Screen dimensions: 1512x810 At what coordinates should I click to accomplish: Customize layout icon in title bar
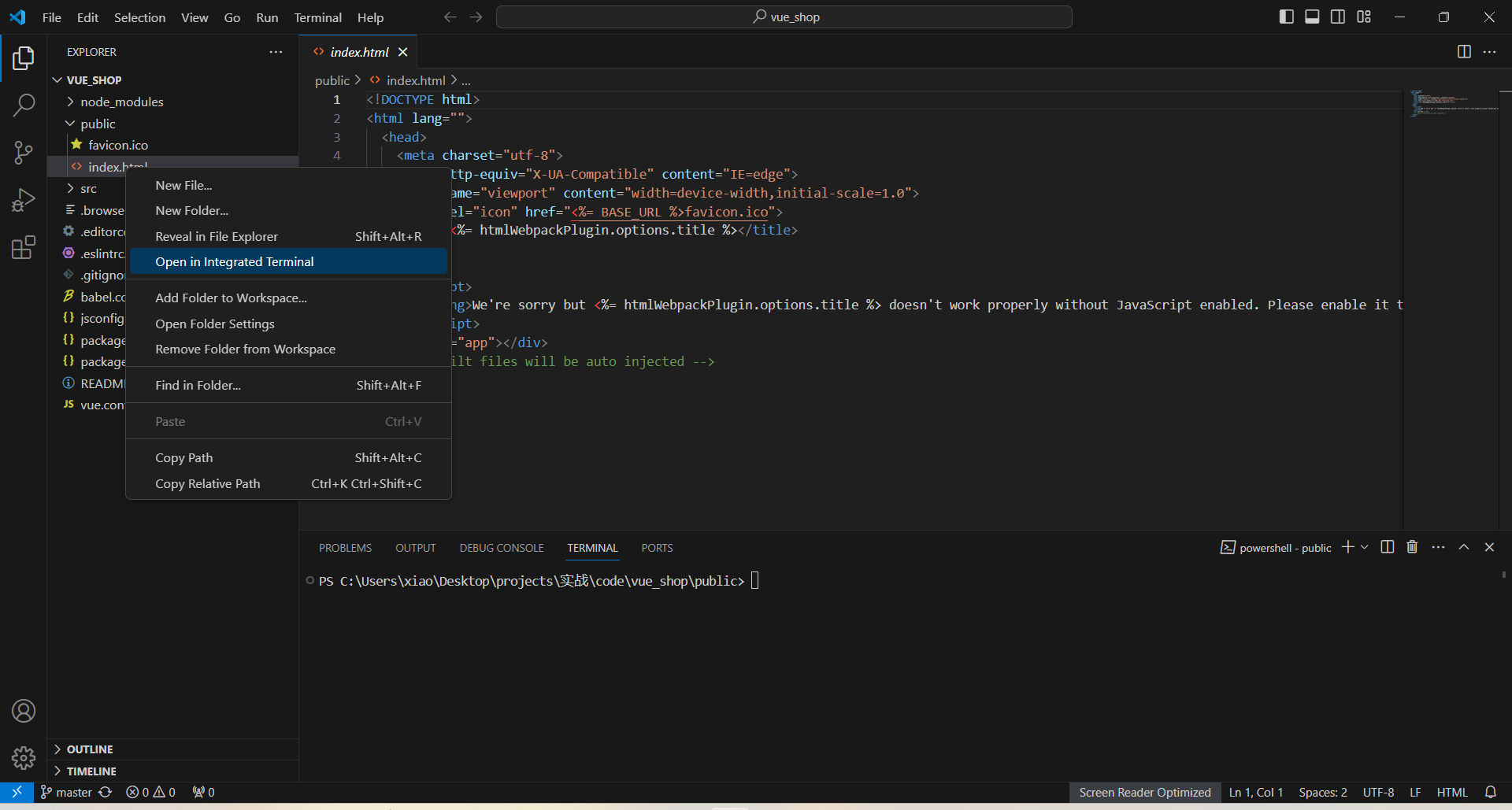click(x=1364, y=17)
